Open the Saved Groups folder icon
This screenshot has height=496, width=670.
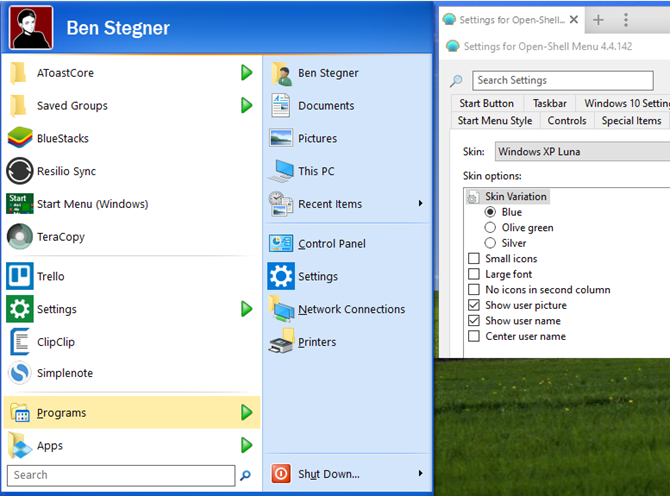click(x=18, y=106)
